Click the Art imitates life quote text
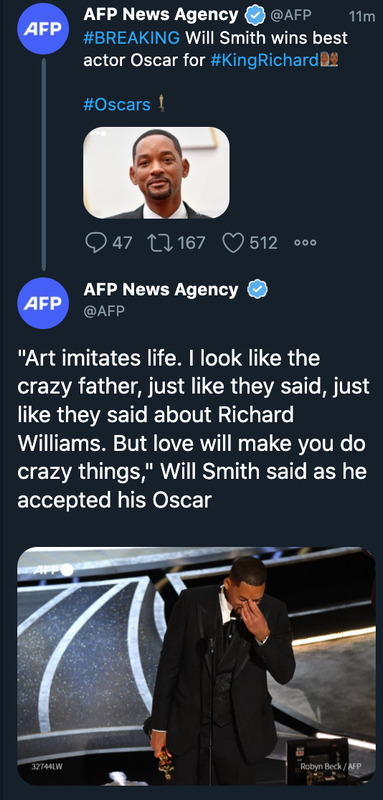383x800 pixels. tap(192, 430)
